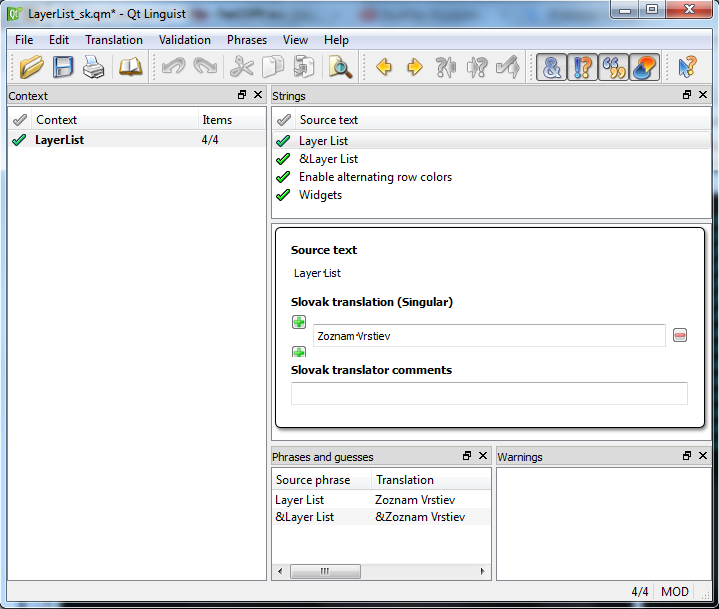Image resolution: width=719 pixels, height=609 pixels.
Task: Click the What's This help icon
Action: pyautogui.click(x=687, y=67)
